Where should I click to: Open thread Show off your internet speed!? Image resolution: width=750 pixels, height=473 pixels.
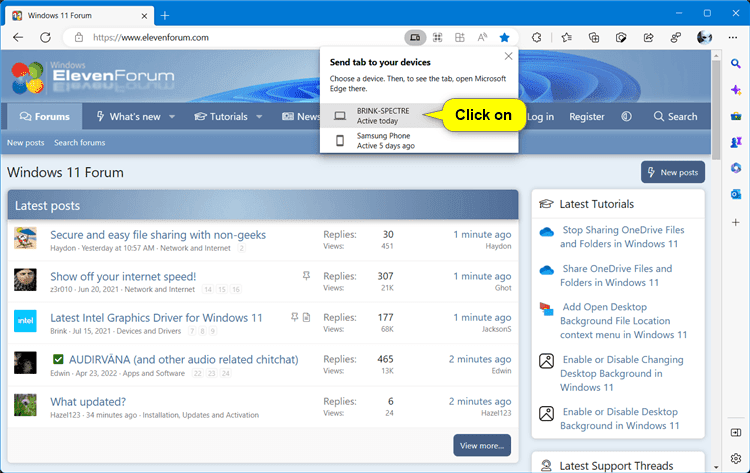click(x=123, y=276)
